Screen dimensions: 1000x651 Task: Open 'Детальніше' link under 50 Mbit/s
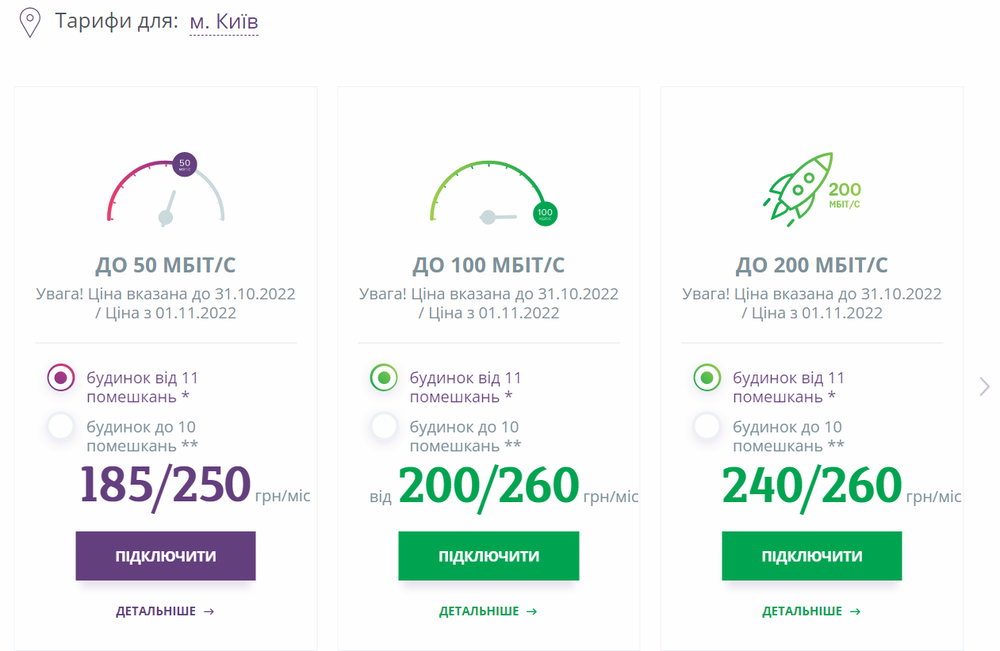[x=165, y=611]
